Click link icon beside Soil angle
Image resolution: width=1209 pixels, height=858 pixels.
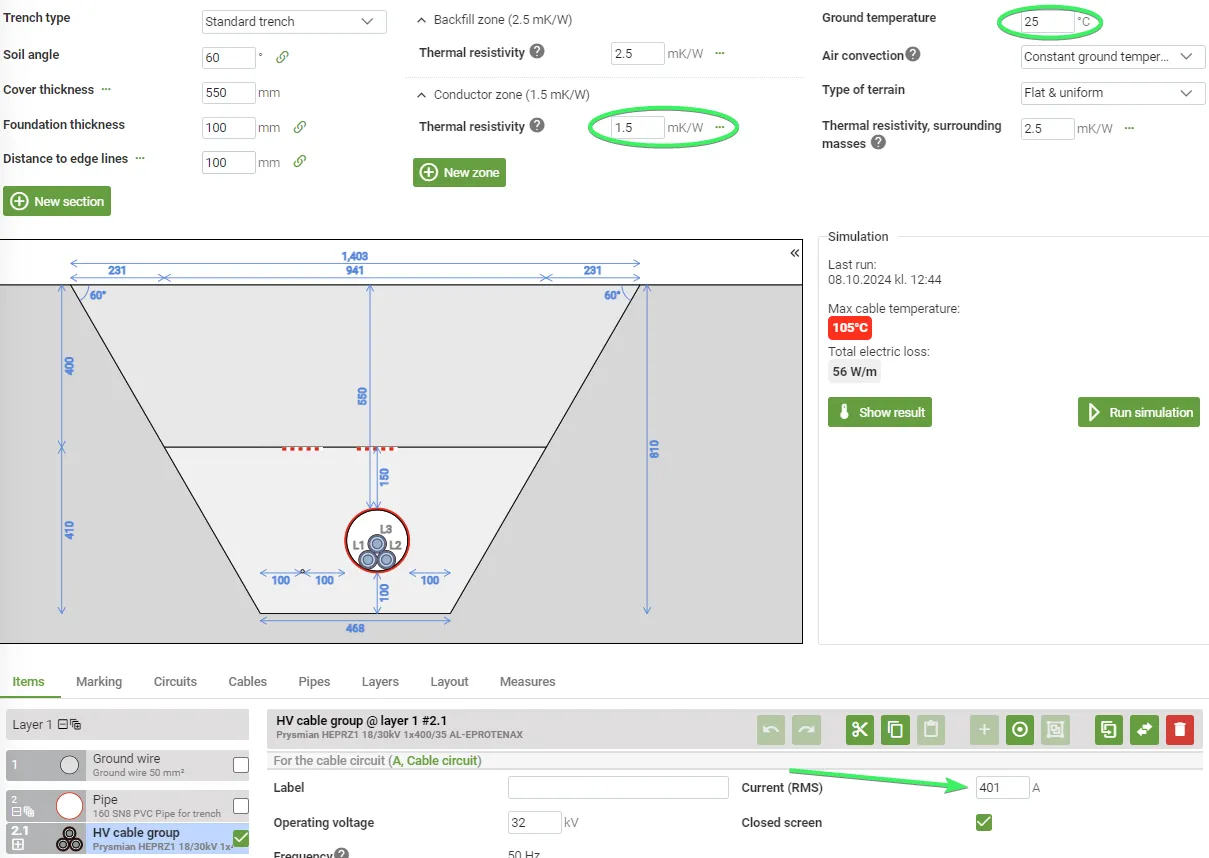pos(283,57)
